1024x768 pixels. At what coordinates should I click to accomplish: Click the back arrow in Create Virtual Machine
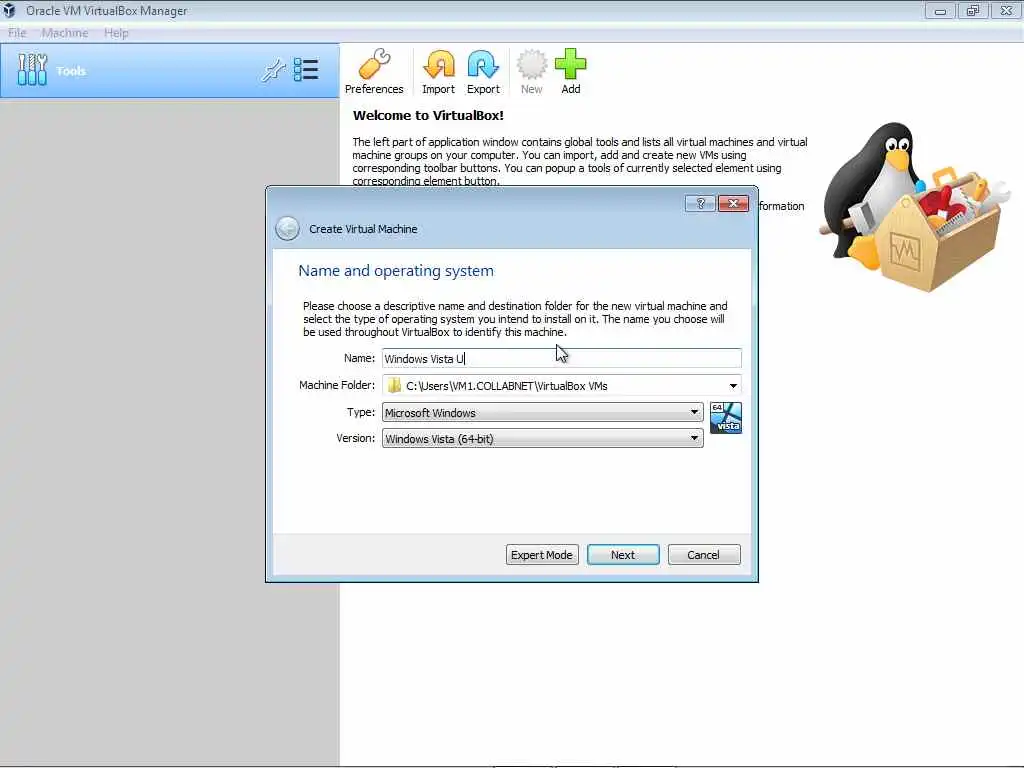pos(287,229)
